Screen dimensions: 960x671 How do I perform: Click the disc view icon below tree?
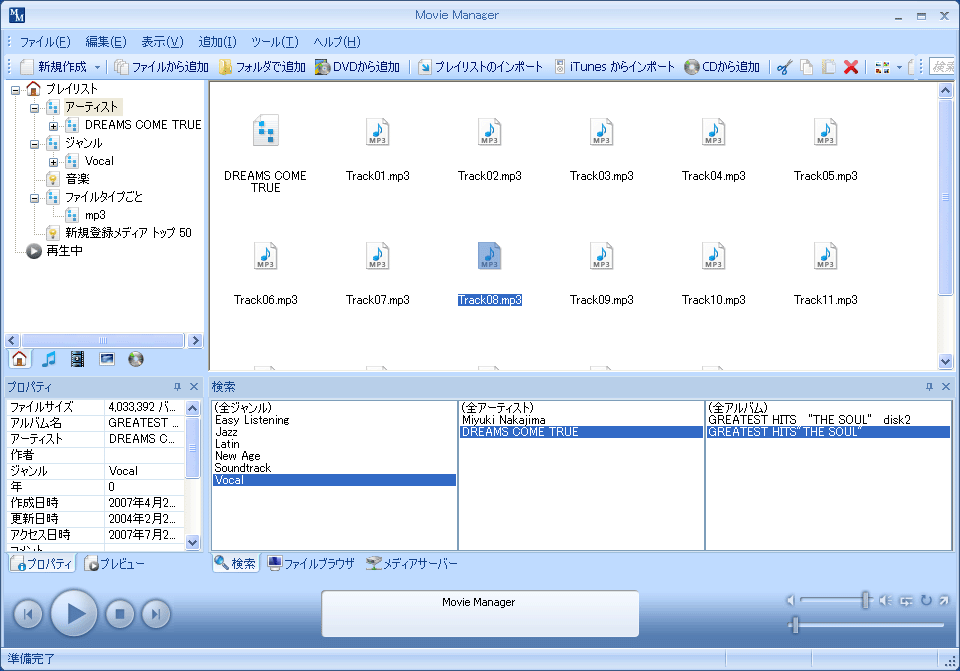pyautogui.click(x=135, y=359)
